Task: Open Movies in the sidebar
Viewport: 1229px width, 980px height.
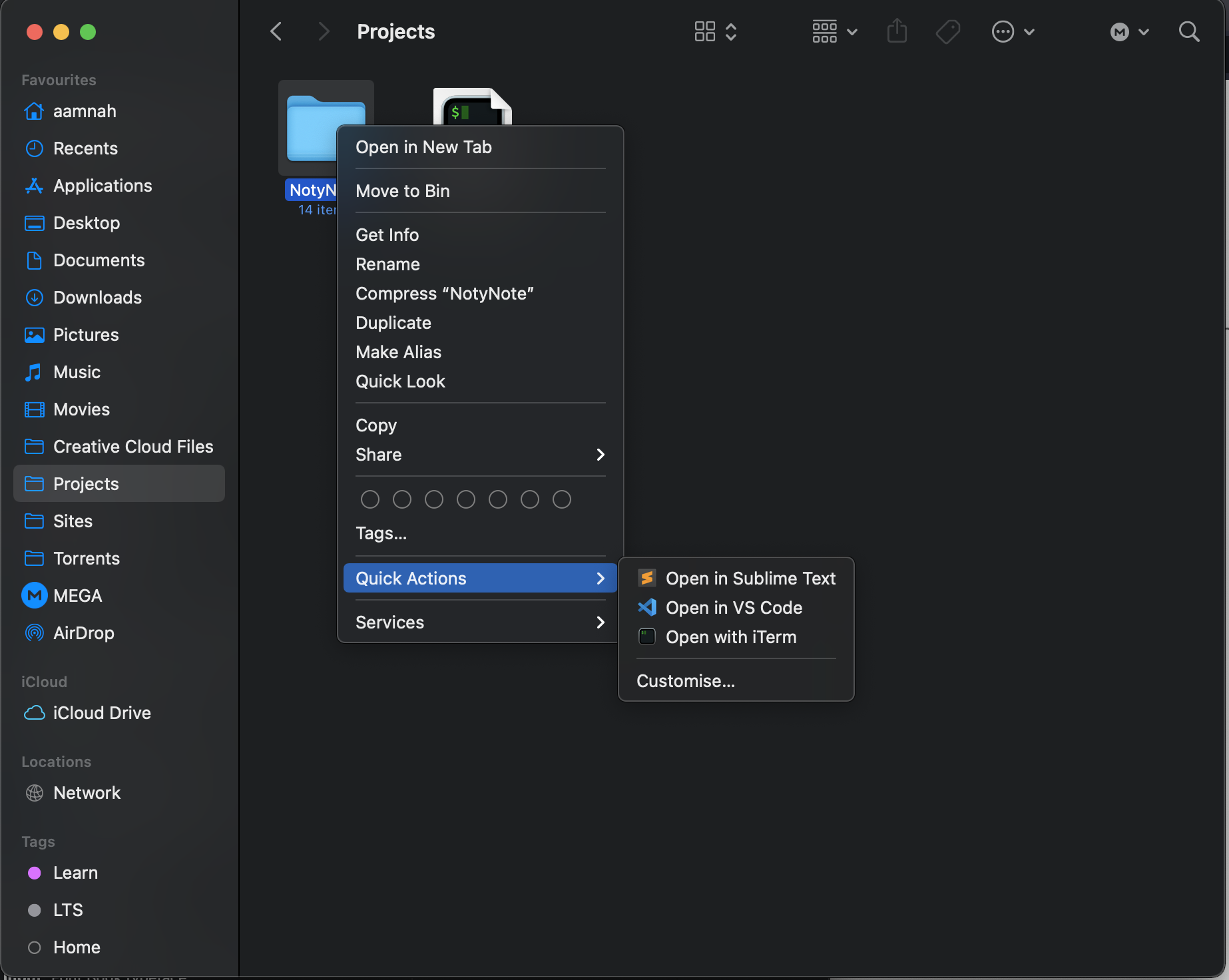Action: click(120, 409)
